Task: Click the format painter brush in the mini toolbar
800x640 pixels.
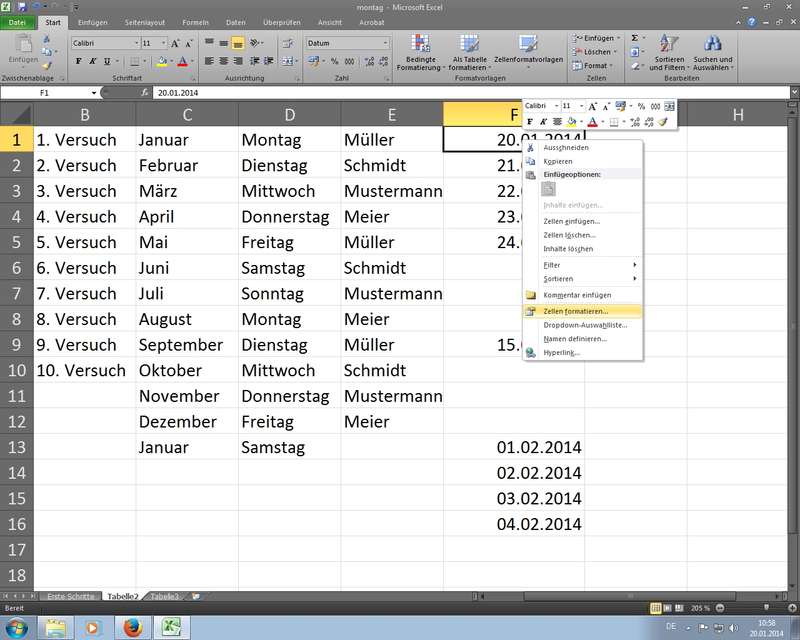Action: pyautogui.click(x=663, y=121)
